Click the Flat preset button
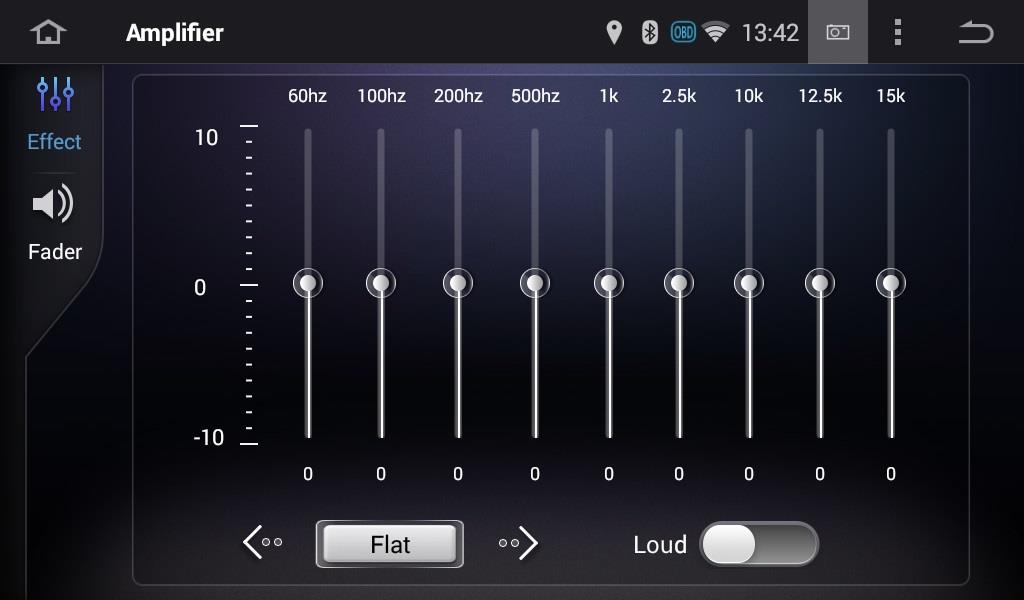The width and height of the screenshot is (1024, 600). (390, 544)
